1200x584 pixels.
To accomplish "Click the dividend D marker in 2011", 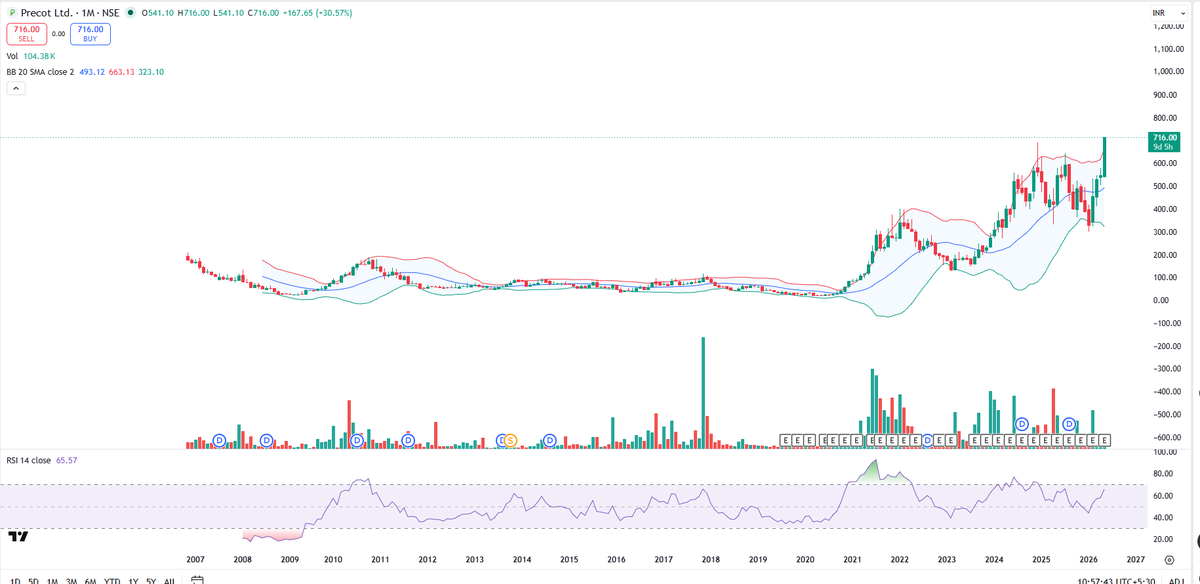I will coord(408,440).
